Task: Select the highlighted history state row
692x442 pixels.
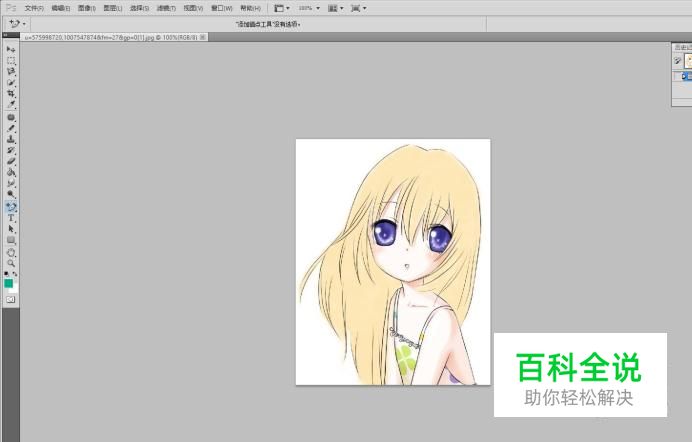Action: coord(683,76)
